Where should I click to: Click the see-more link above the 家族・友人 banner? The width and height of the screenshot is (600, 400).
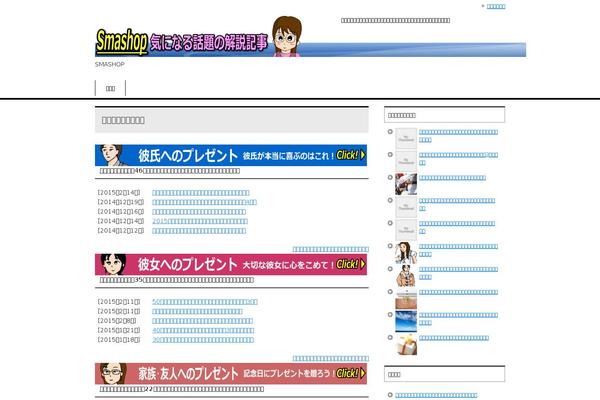coord(331,358)
